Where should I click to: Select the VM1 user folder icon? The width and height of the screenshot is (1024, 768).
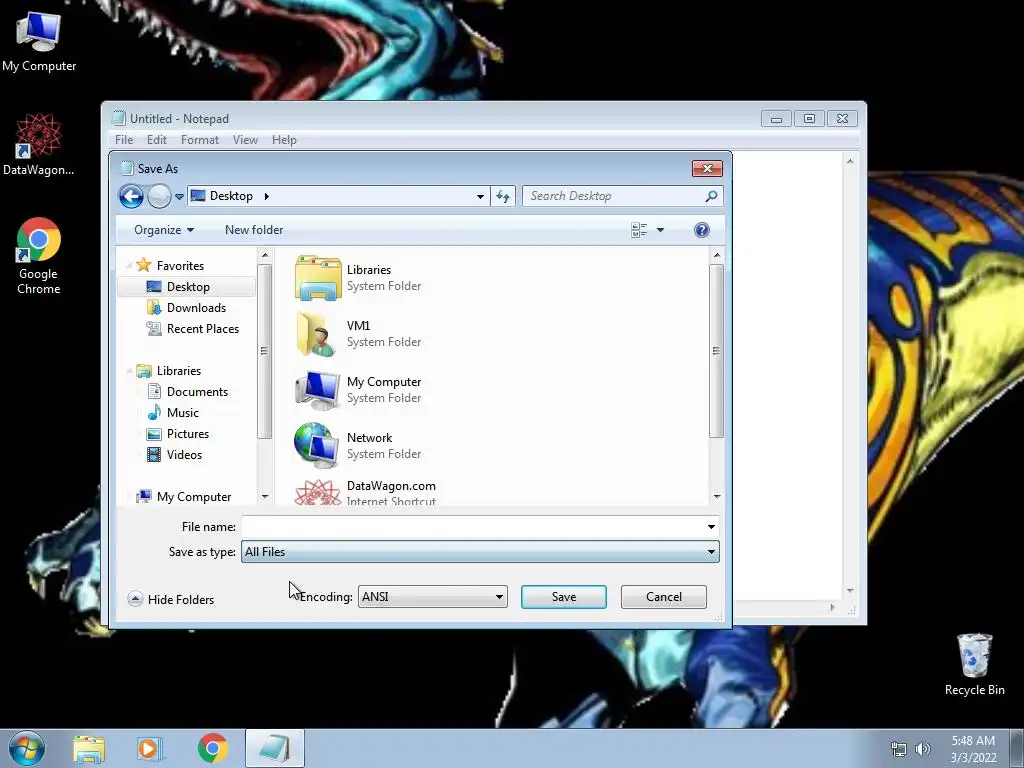point(317,334)
